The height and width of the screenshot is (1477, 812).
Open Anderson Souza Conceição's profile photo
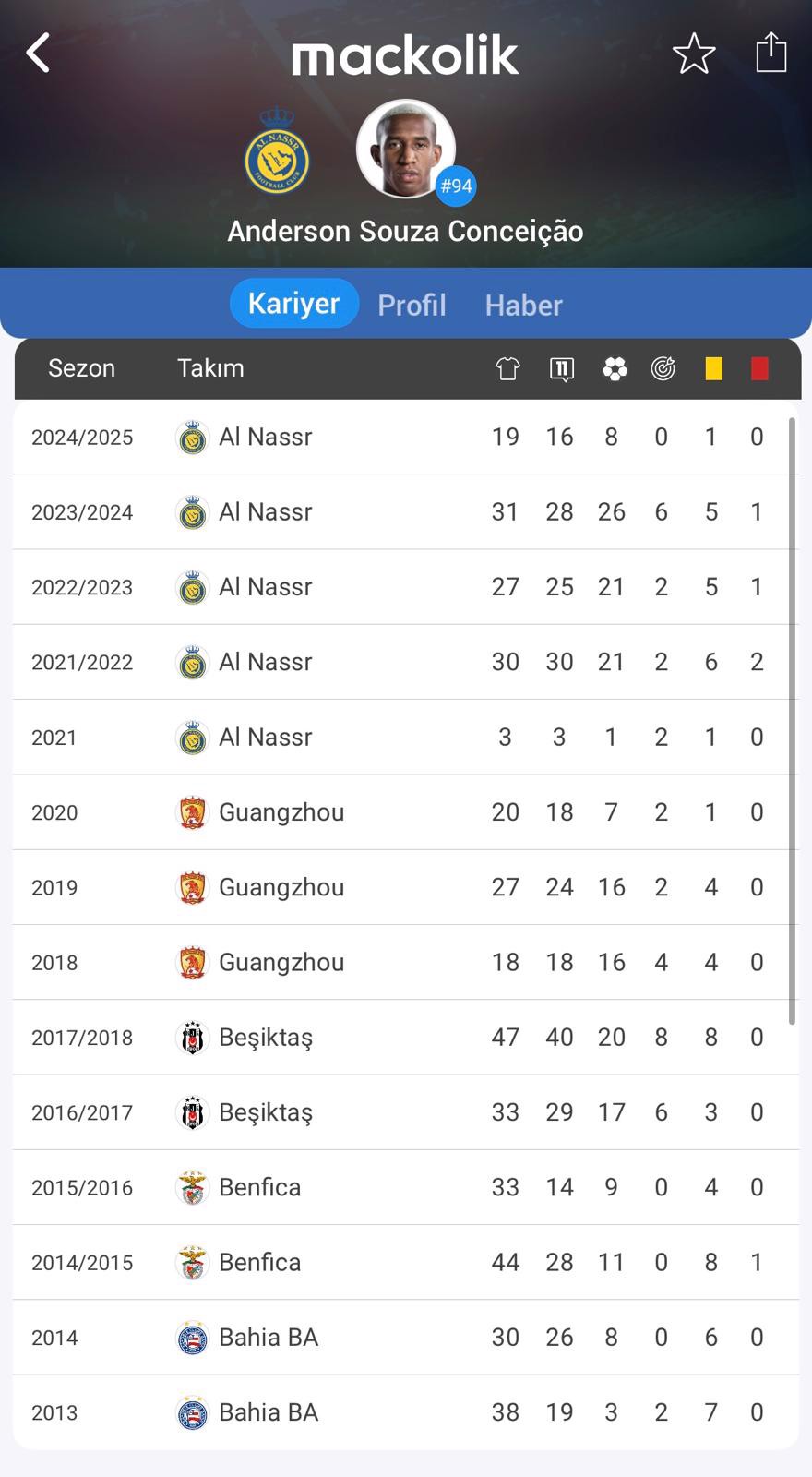click(x=406, y=149)
